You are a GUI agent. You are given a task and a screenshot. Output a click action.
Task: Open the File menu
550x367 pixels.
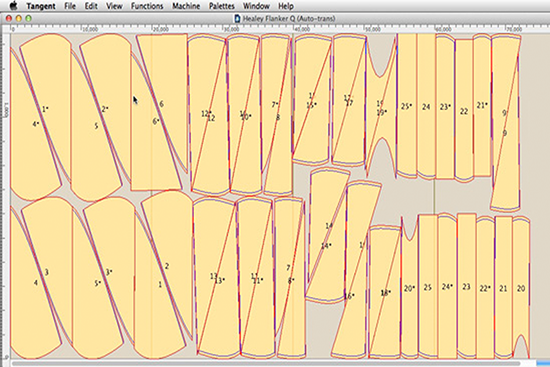coord(70,6)
